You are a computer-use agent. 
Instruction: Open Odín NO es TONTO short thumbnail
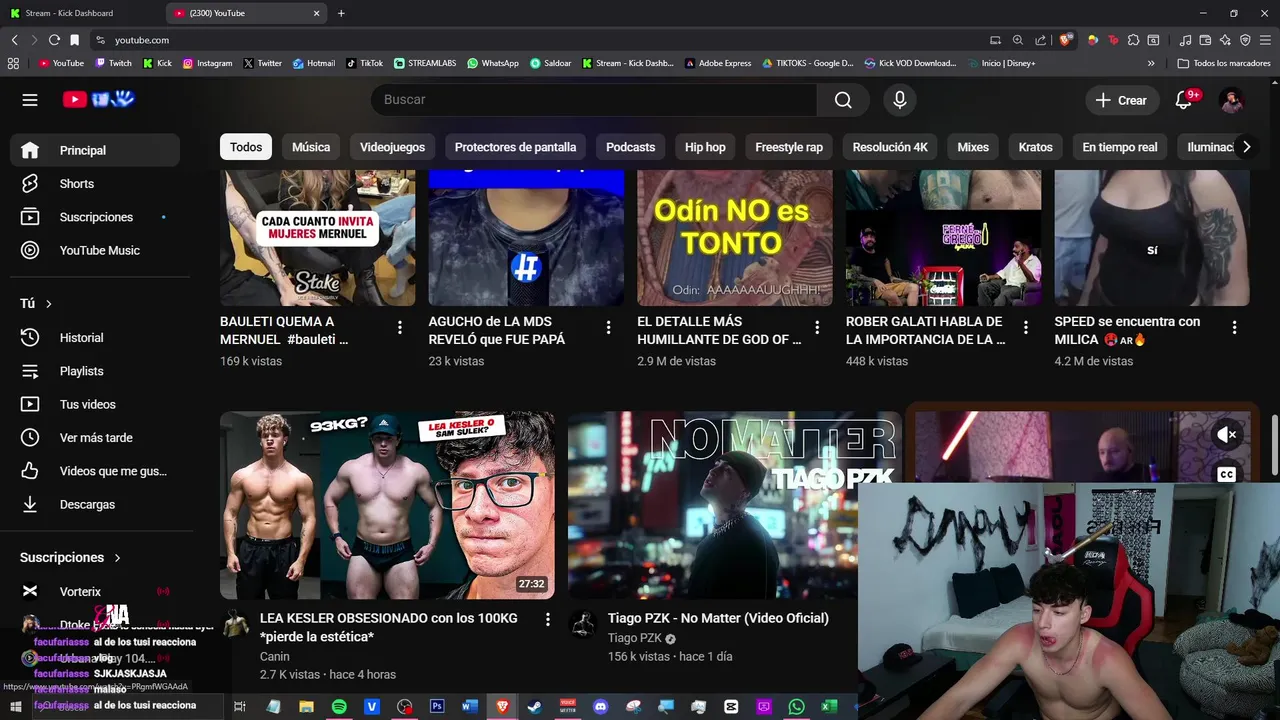coord(734,238)
